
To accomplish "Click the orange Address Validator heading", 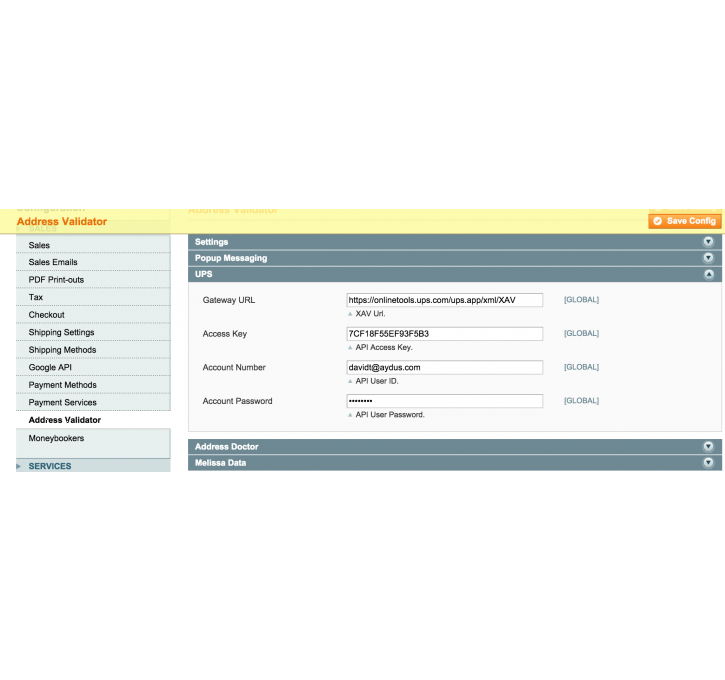I will tap(62, 221).
